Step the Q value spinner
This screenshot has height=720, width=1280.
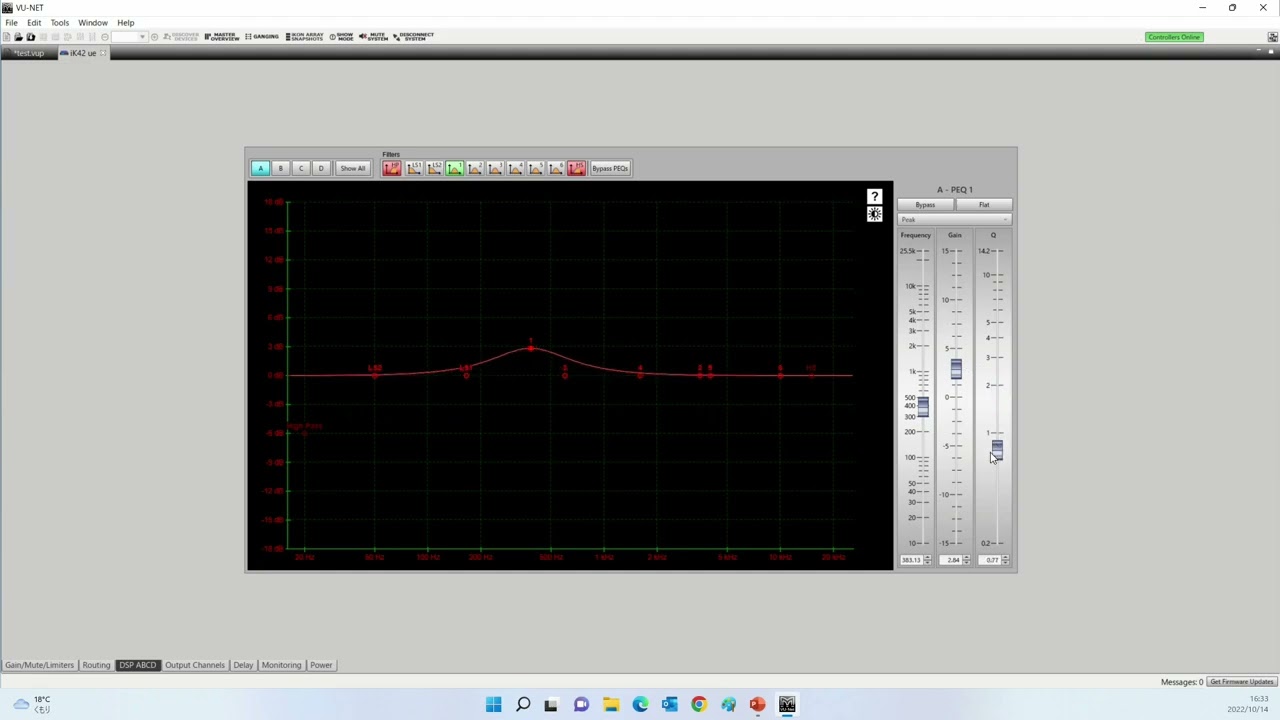coord(1005,560)
